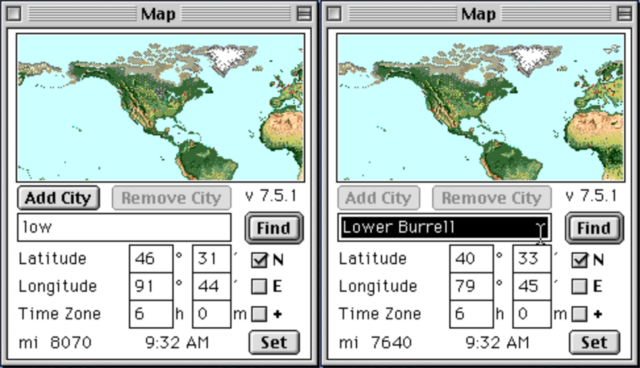This screenshot has width=640, height=368.
Task: Toggle the plus time zone checkbox in right window
Action: (580, 314)
